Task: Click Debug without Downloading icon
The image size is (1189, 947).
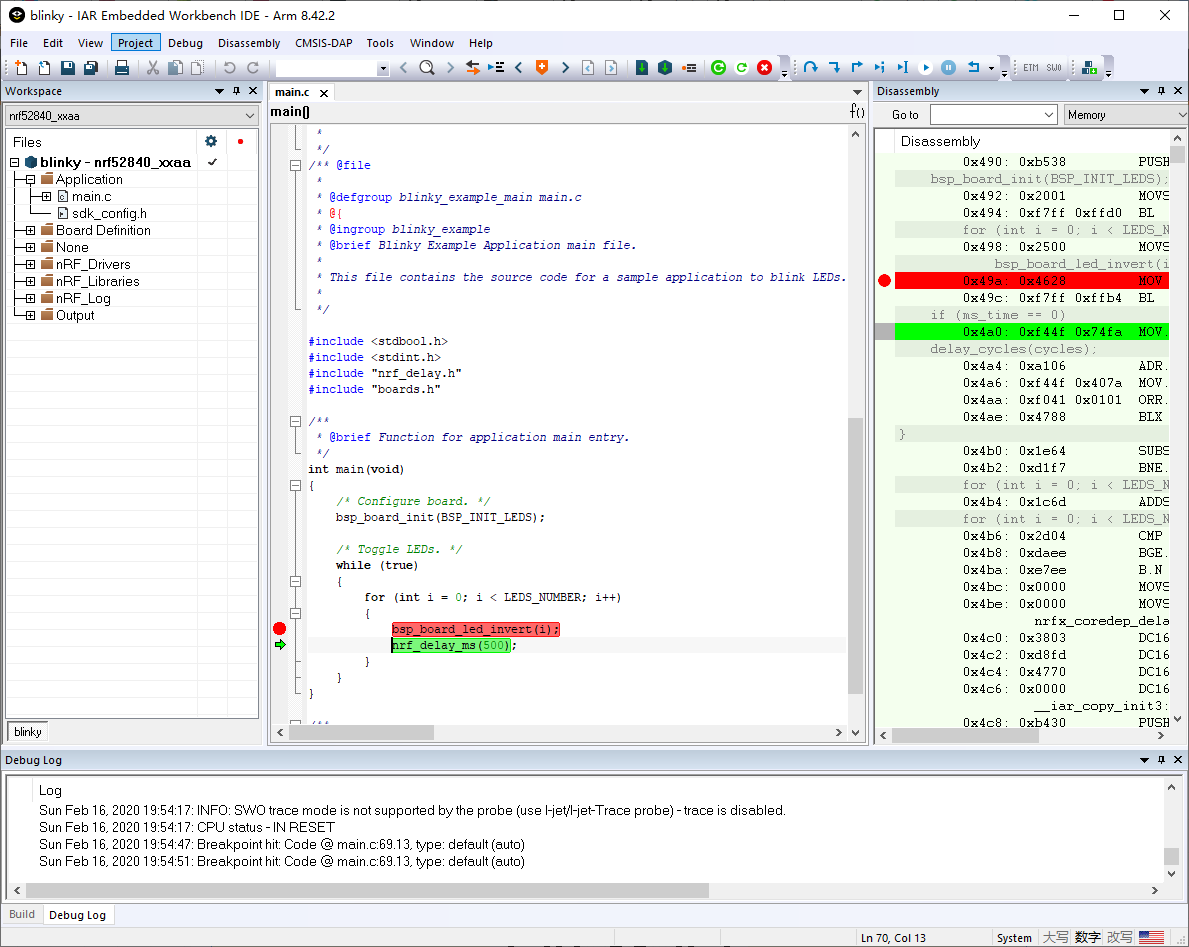Action: [x=742, y=67]
